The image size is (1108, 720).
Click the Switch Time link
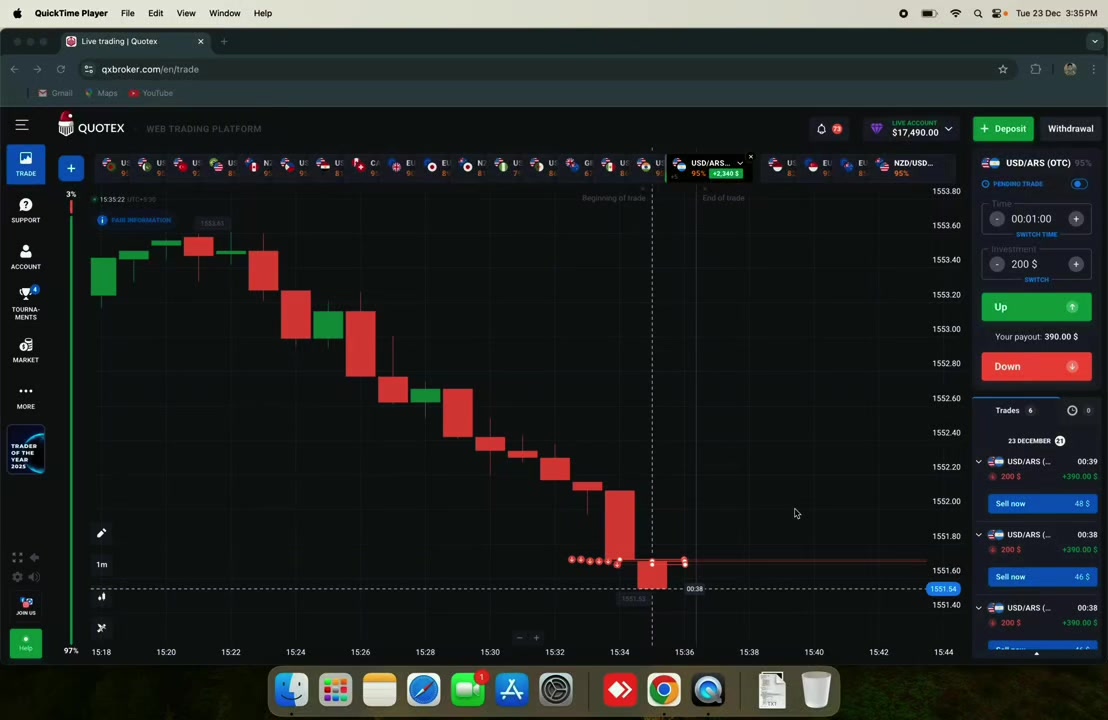[1036, 235]
